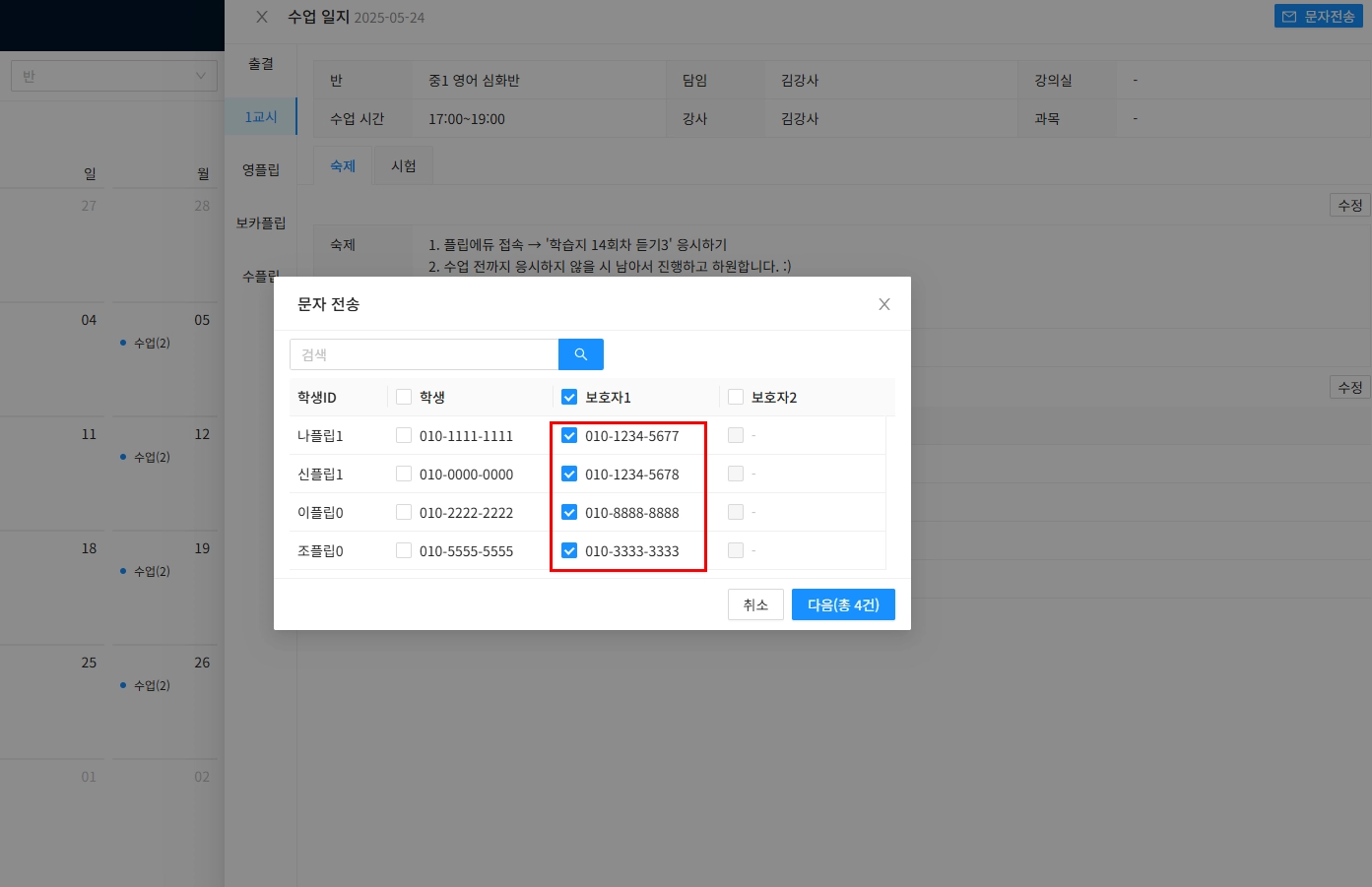This screenshot has width=1372, height=887.
Task: Click calendar date 04
Action: click(89, 320)
